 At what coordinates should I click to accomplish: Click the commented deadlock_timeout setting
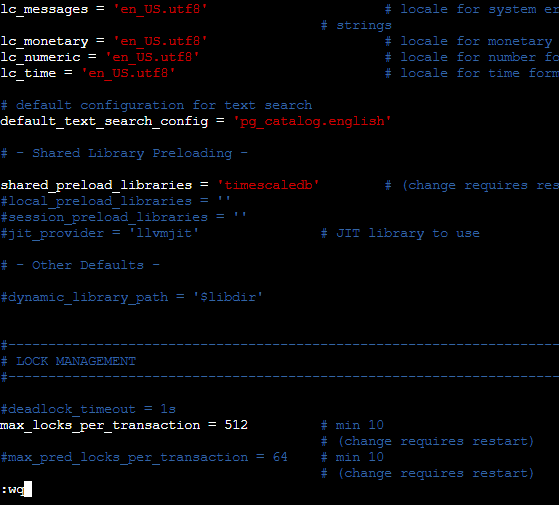point(88,409)
